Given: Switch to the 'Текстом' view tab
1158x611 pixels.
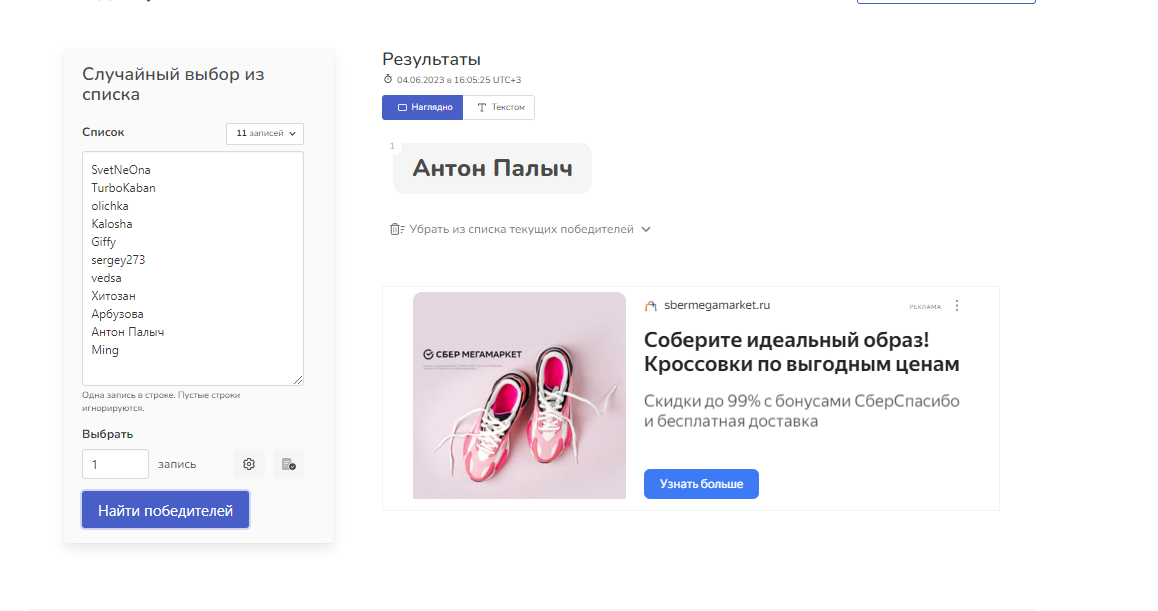Looking at the screenshot, I should [x=499, y=107].
